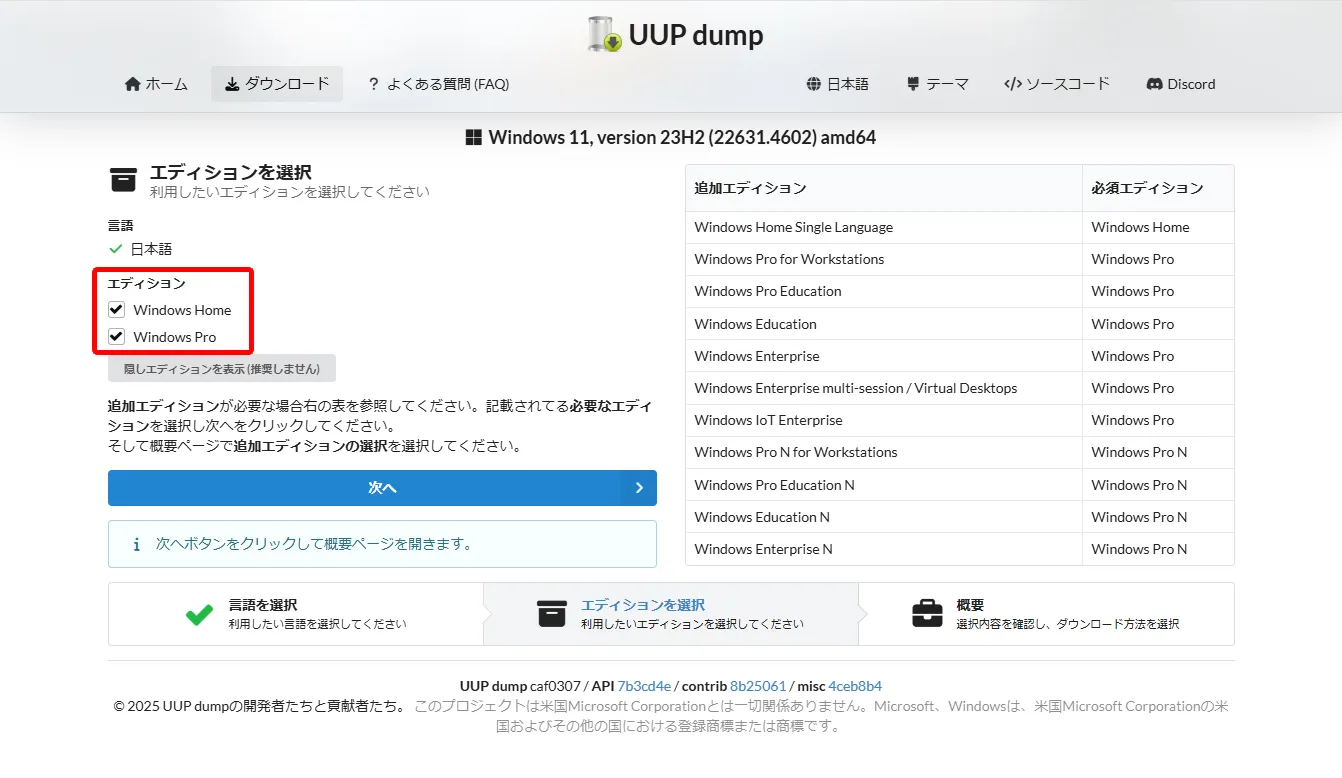Click Windows Enterprise N cell
Screen dimensions: 1342x778
884,549
